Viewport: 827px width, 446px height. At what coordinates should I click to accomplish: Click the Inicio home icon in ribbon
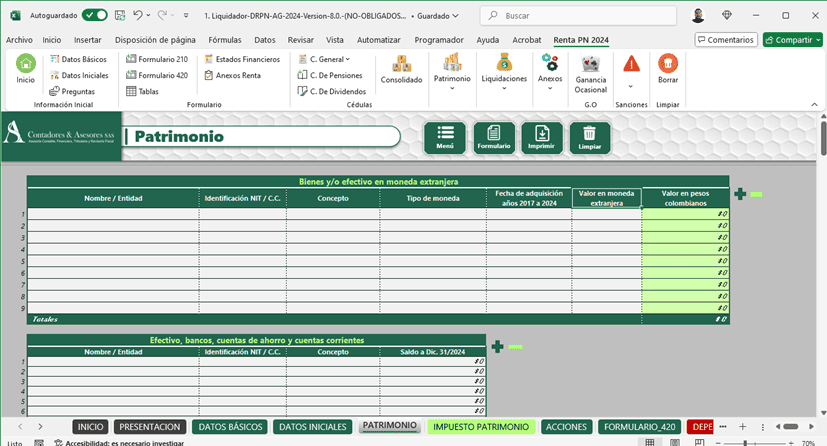25,69
